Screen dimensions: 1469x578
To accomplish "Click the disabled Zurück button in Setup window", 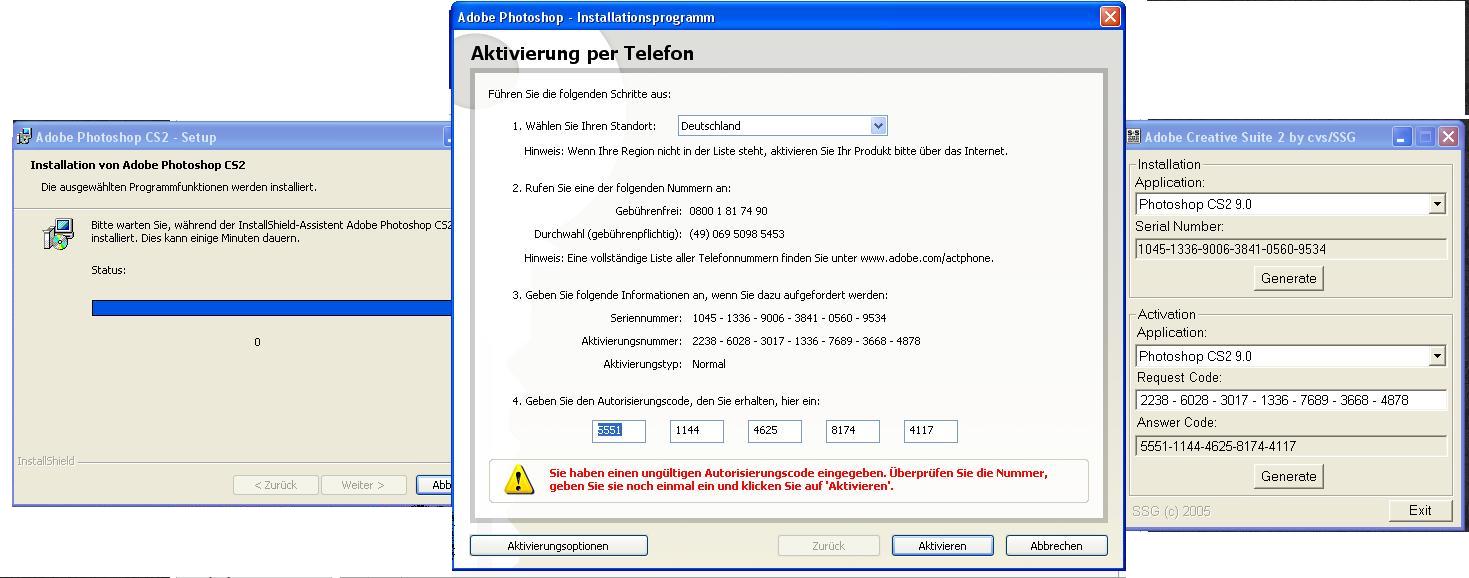I will click(275, 485).
